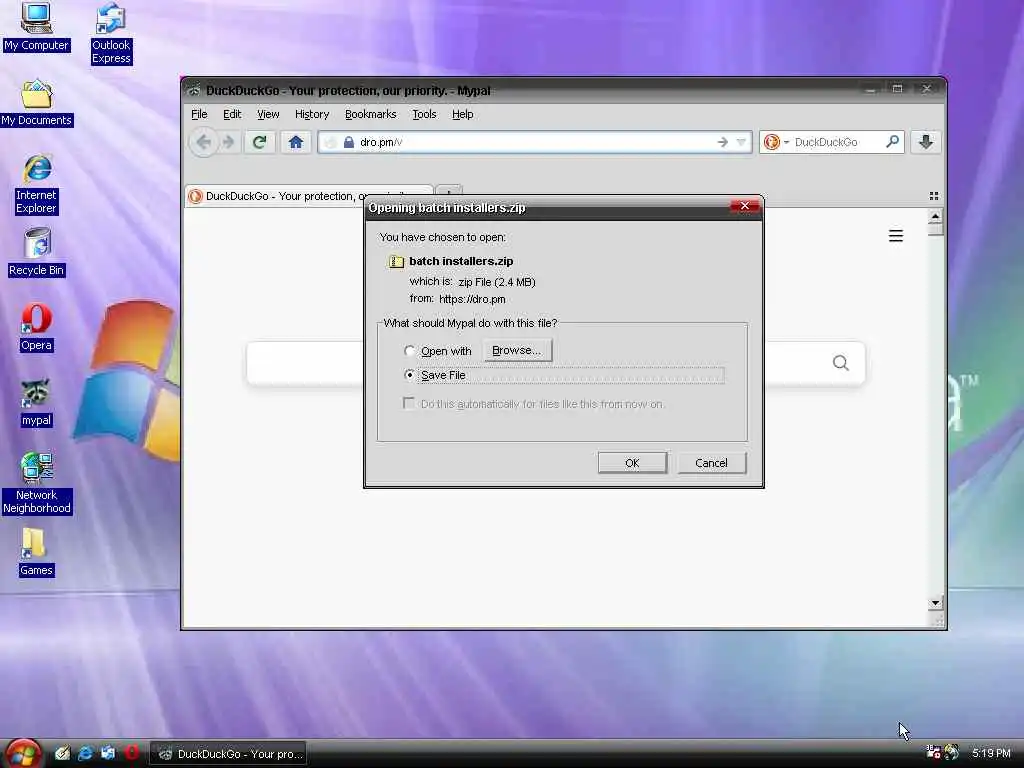Viewport: 1024px width, 768px height.
Task: Click the search magnifier in DuckDuckGo box
Action: tap(892, 141)
